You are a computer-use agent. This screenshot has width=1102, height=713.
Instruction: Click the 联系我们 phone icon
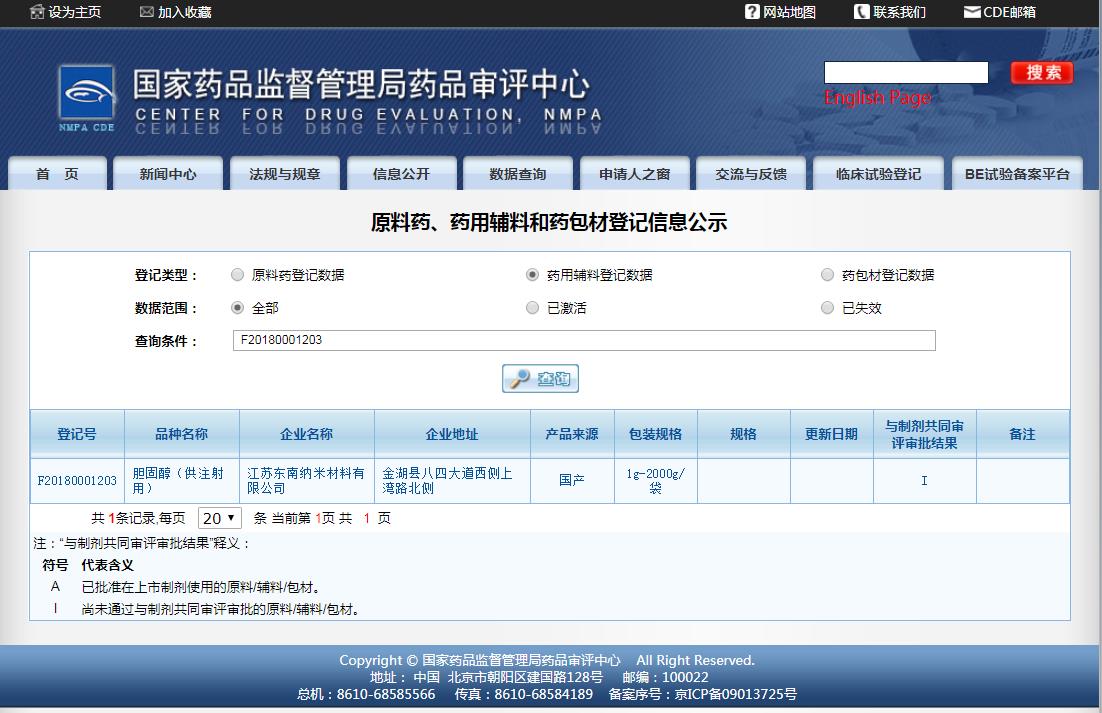860,12
